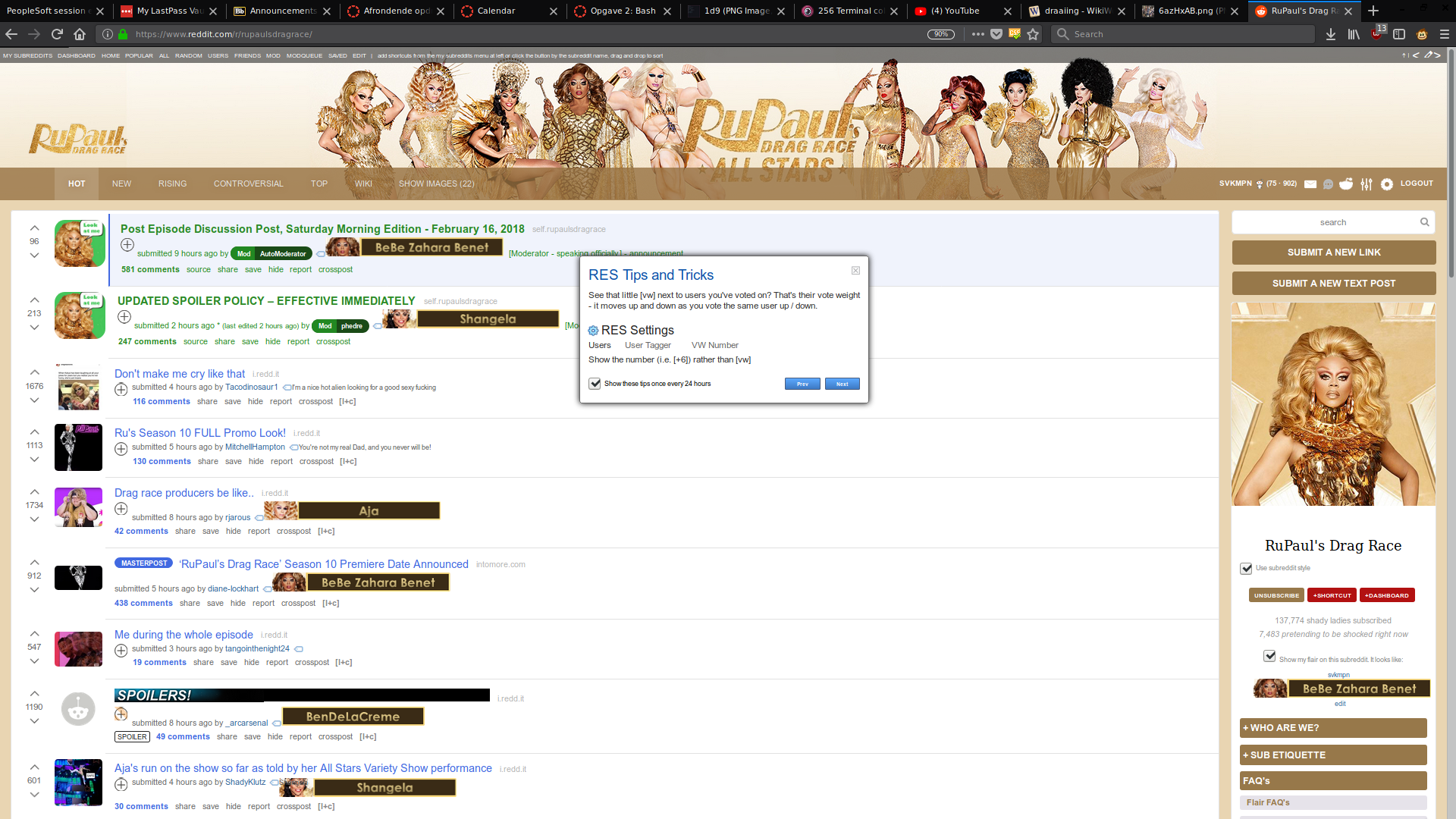Switch to the Controversial sorting tab
1456x819 pixels.
pyautogui.click(x=248, y=184)
